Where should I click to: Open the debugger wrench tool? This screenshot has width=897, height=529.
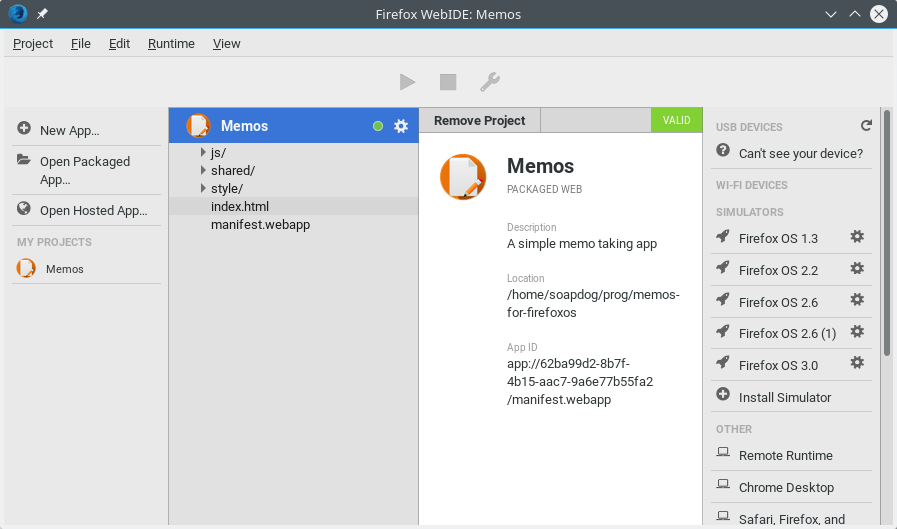tap(490, 82)
